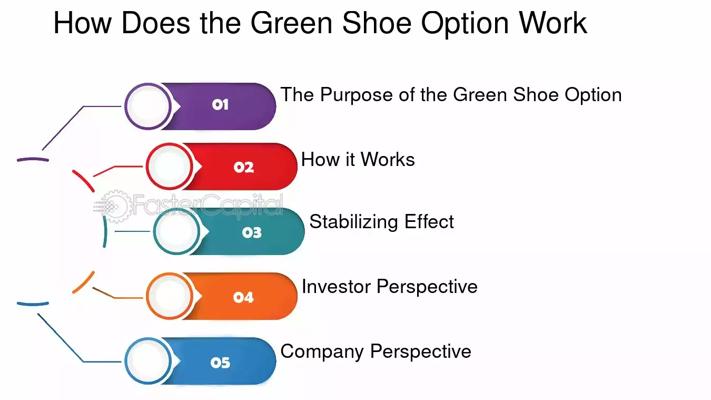Click the white circle on the red 02 banner

tap(170, 167)
